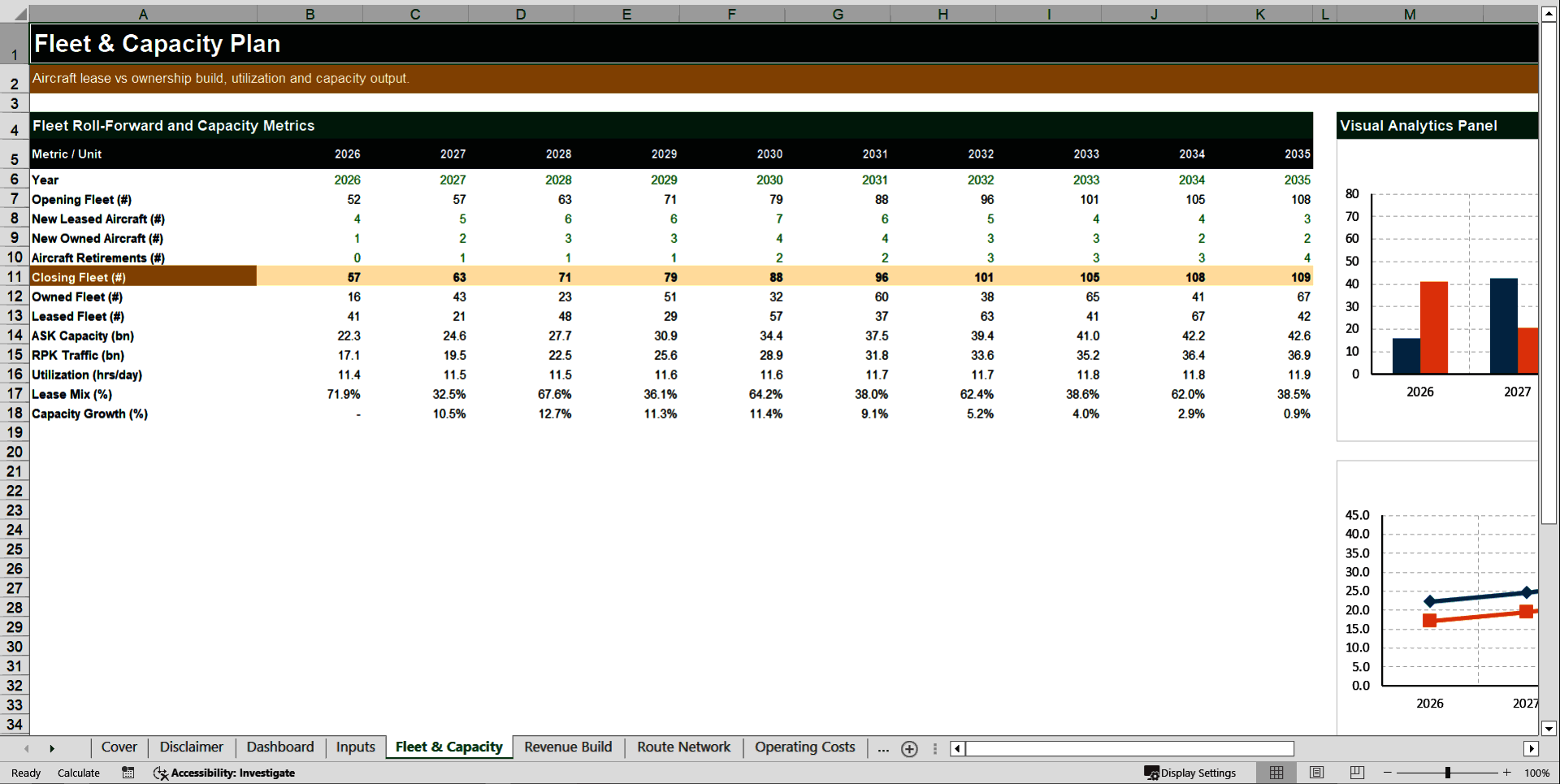Add a new sheet with plus icon

point(909,749)
